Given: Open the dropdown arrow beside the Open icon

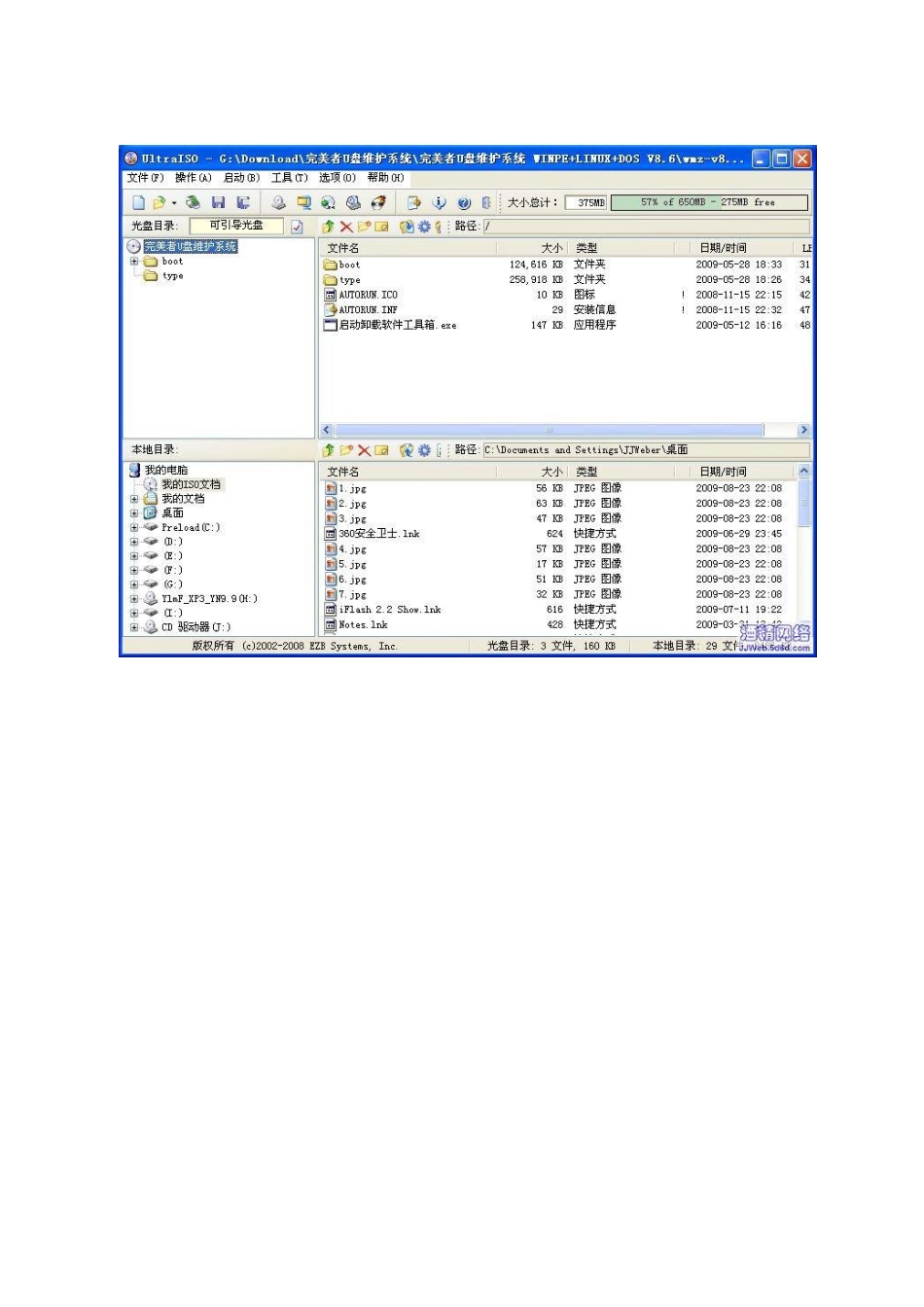Looking at the screenshot, I should click(174, 203).
